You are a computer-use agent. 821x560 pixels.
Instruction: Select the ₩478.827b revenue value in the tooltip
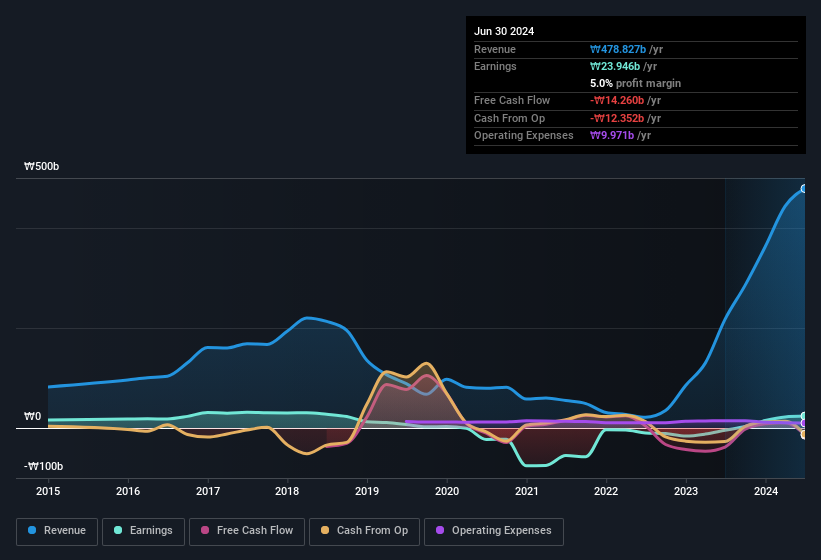point(627,49)
